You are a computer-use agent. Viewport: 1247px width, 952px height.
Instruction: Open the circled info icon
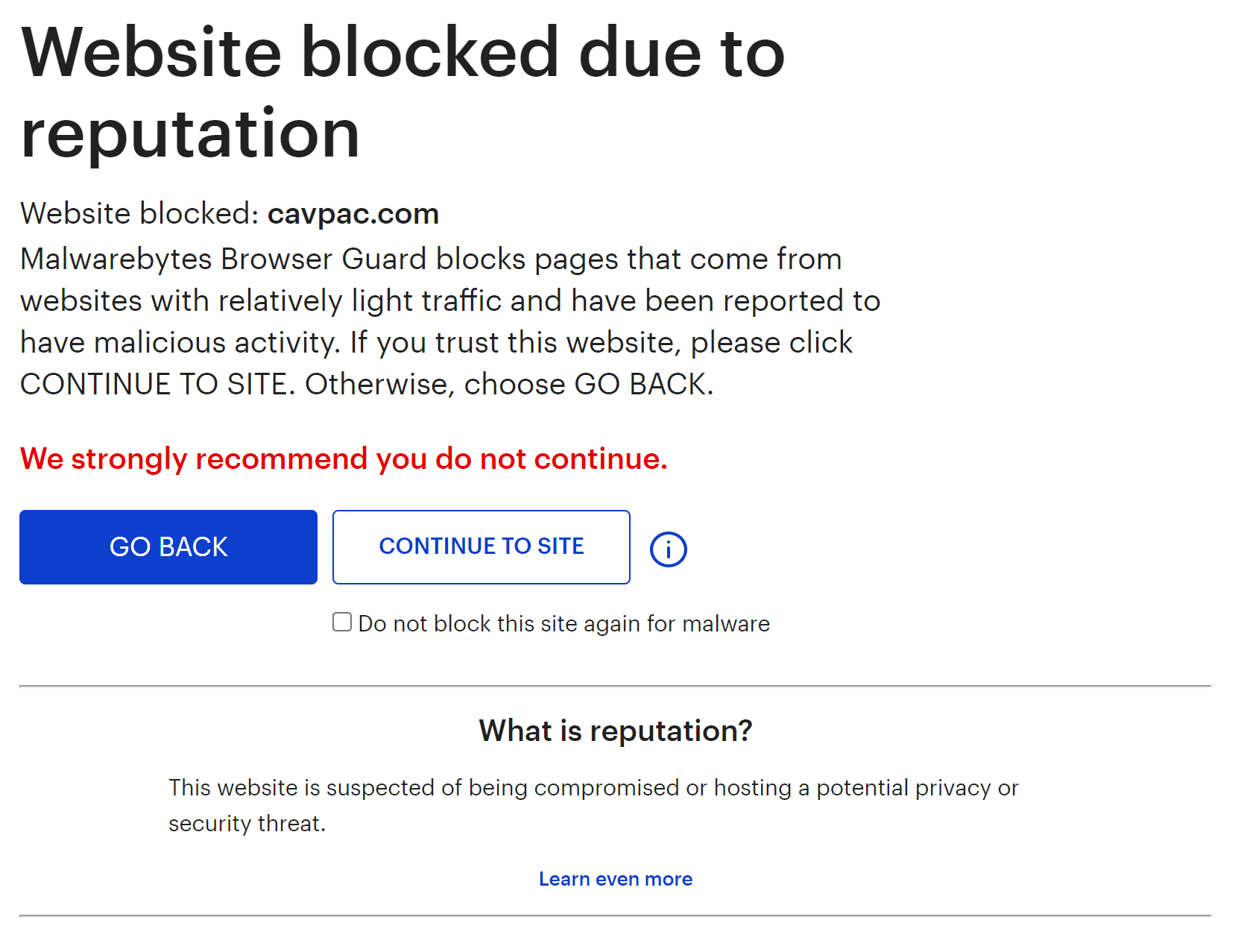[668, 549]
